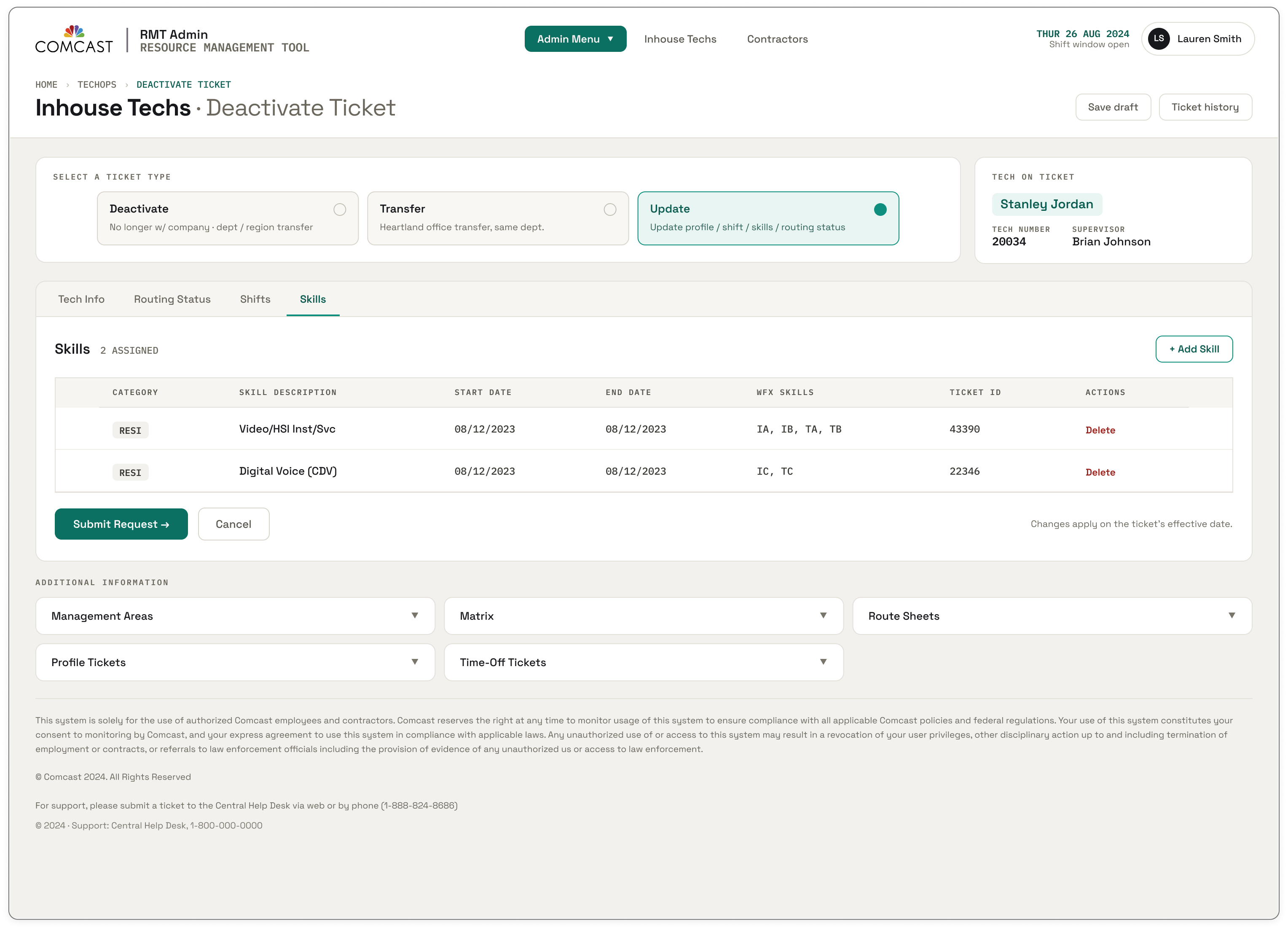
Task: Click the Save draft button
Action: point(1113,107)
